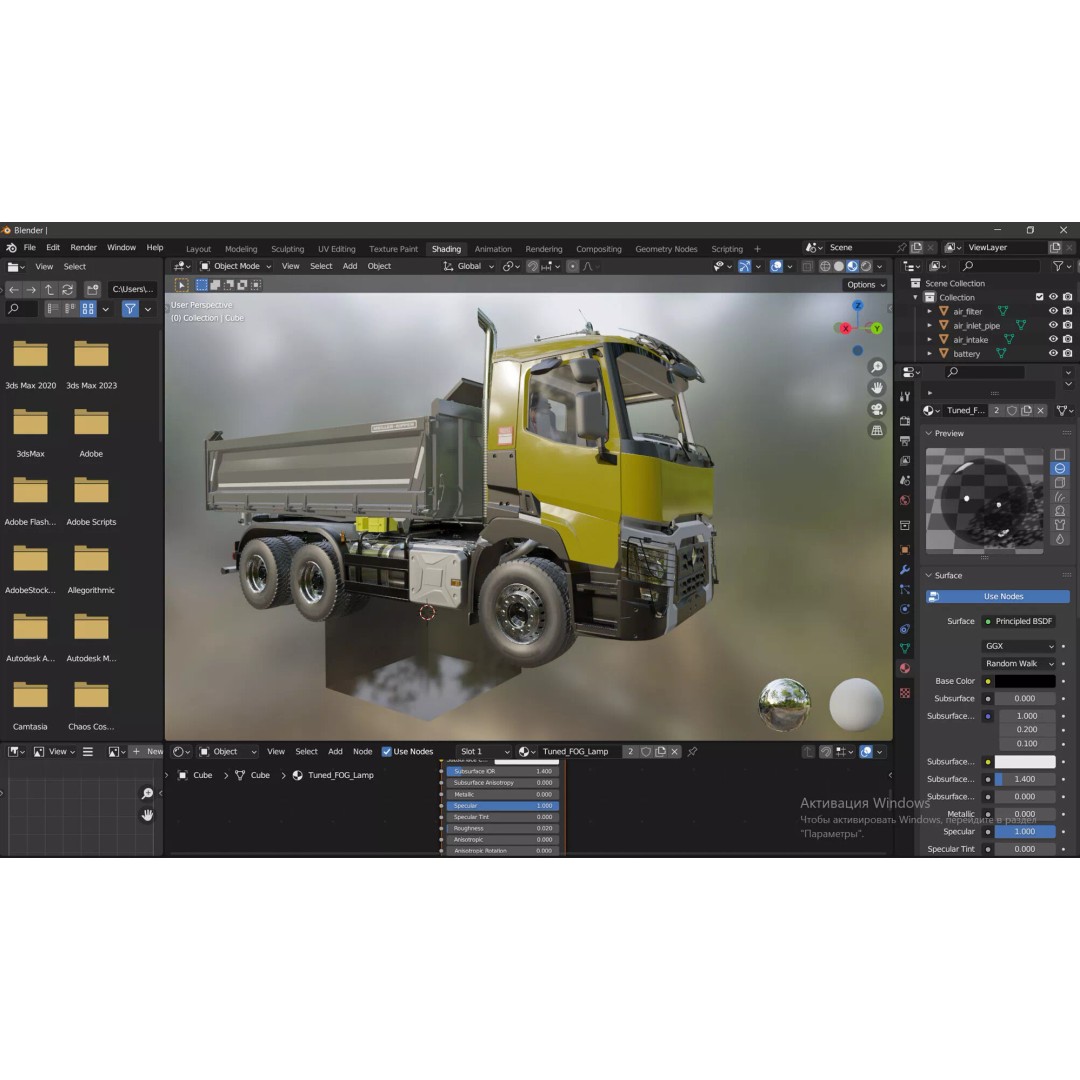
Task: Toggle Collection exclude checkbox in outliner
Action: click(1039, 297)
